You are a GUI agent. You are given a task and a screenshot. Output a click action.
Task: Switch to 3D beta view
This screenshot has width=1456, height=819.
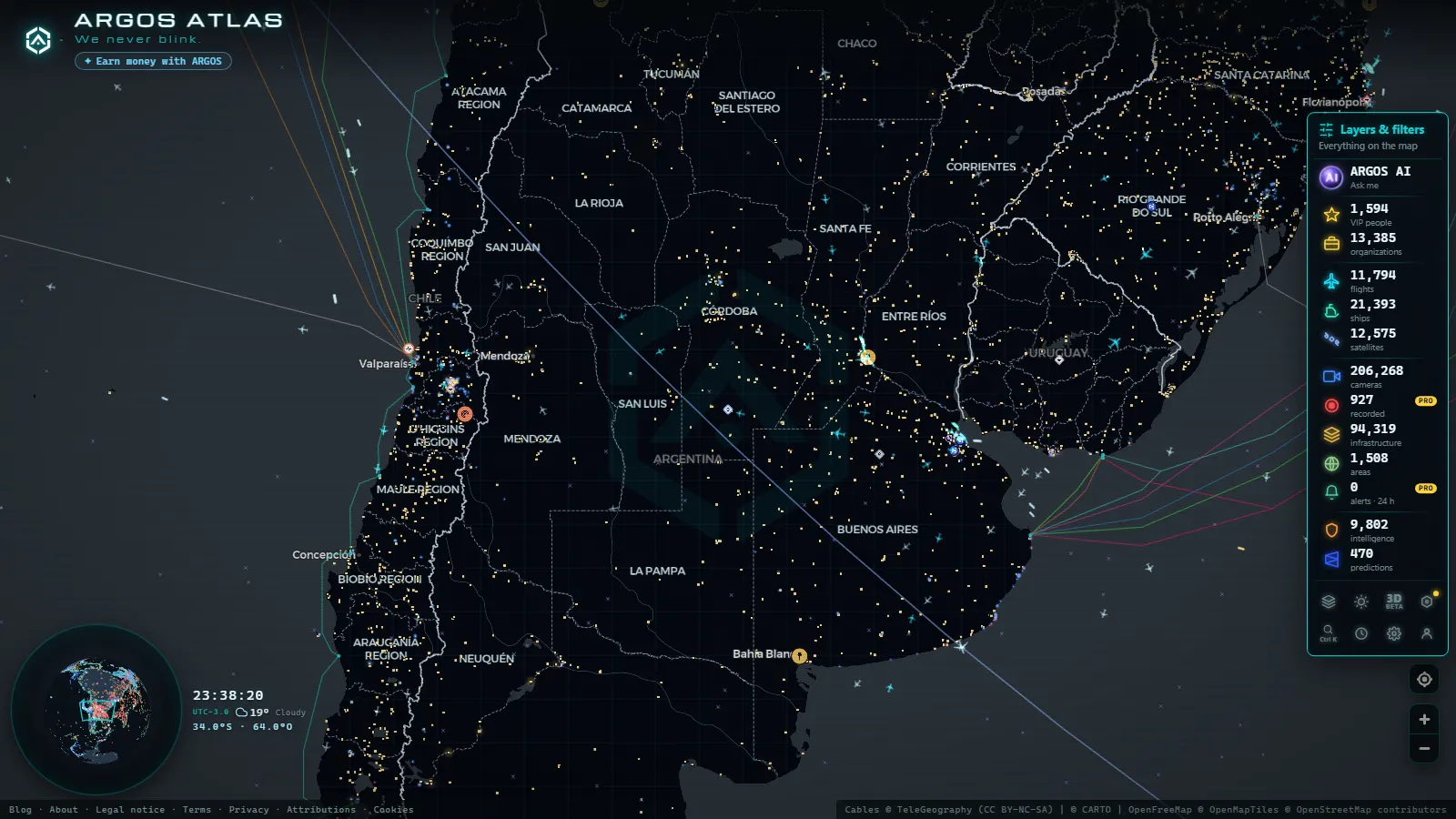1394,602
